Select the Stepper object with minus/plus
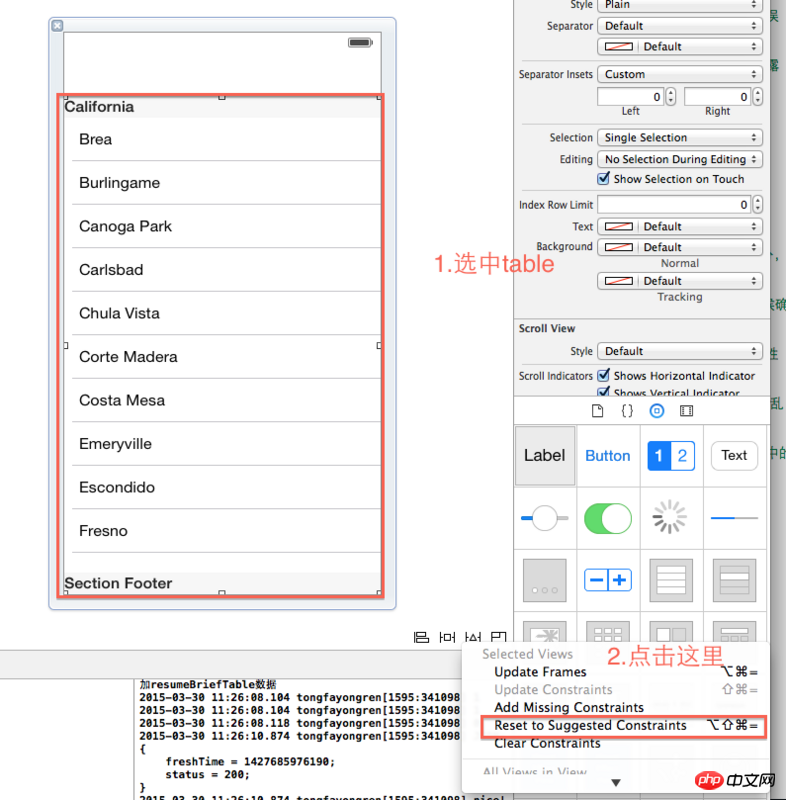Screen dimensions: 786x800 (607, 580)
